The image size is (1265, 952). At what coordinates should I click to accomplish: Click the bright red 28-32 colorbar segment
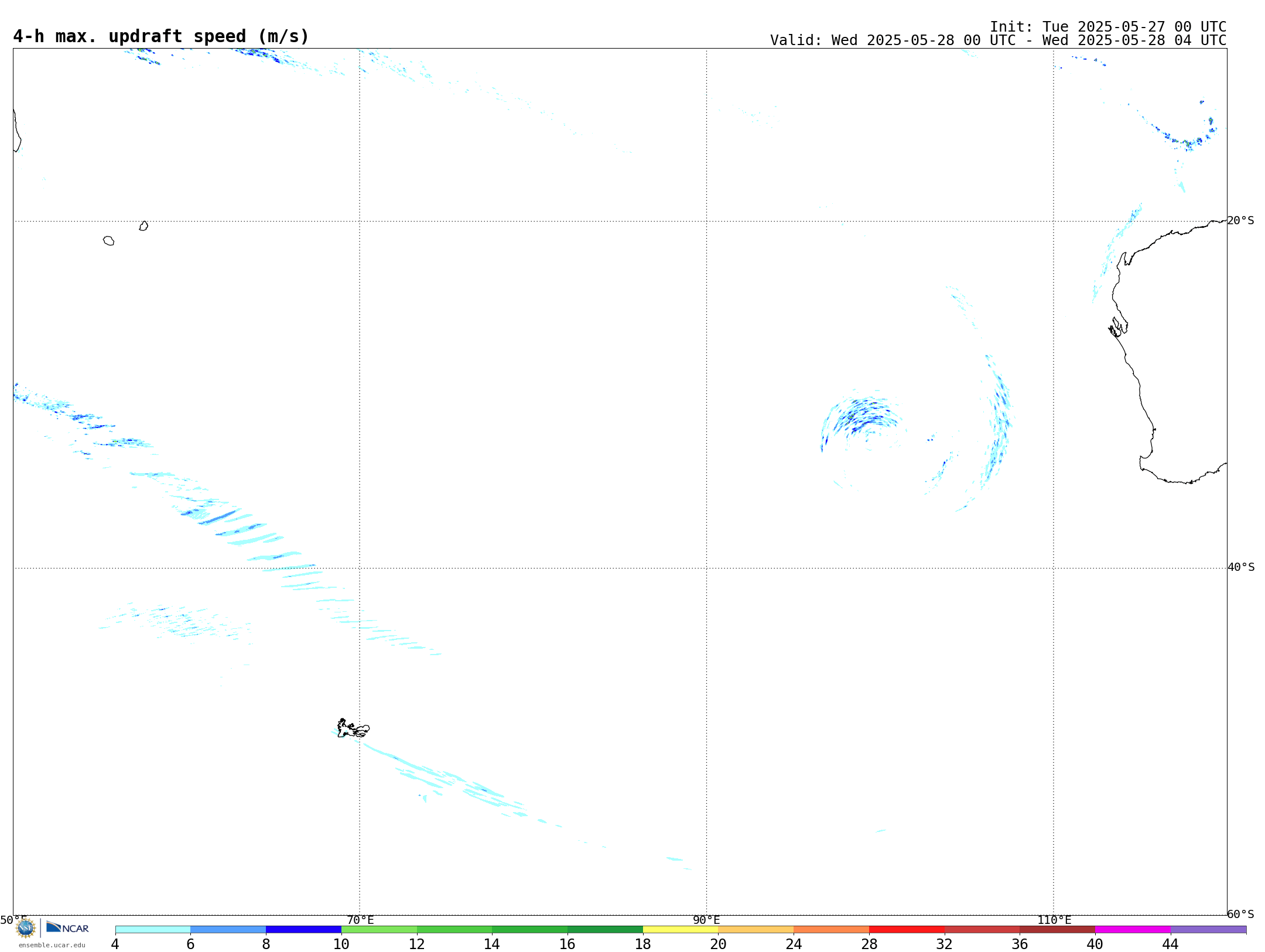pos(907,930)
